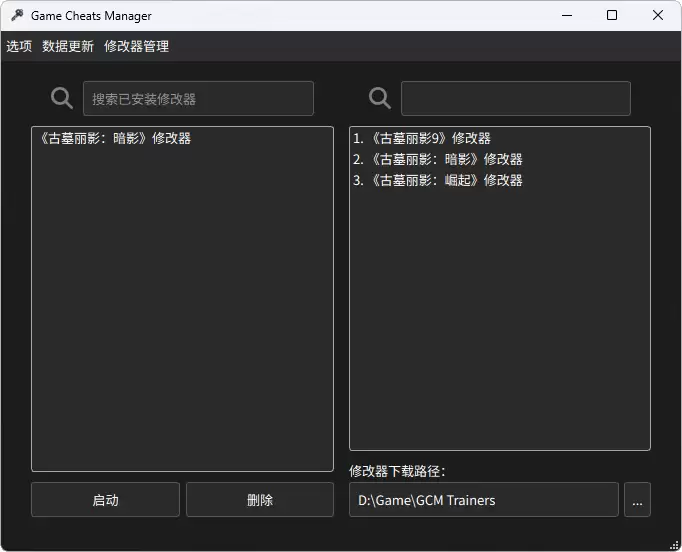Select installed 《古墓丽影：暗影》修改器 entry
The image size is (682, 552).
tap(183, 138)
